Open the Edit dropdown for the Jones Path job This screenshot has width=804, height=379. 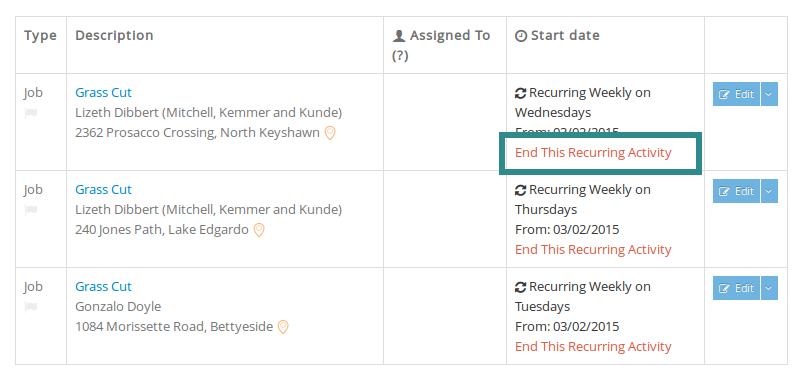tap(769, 191)
